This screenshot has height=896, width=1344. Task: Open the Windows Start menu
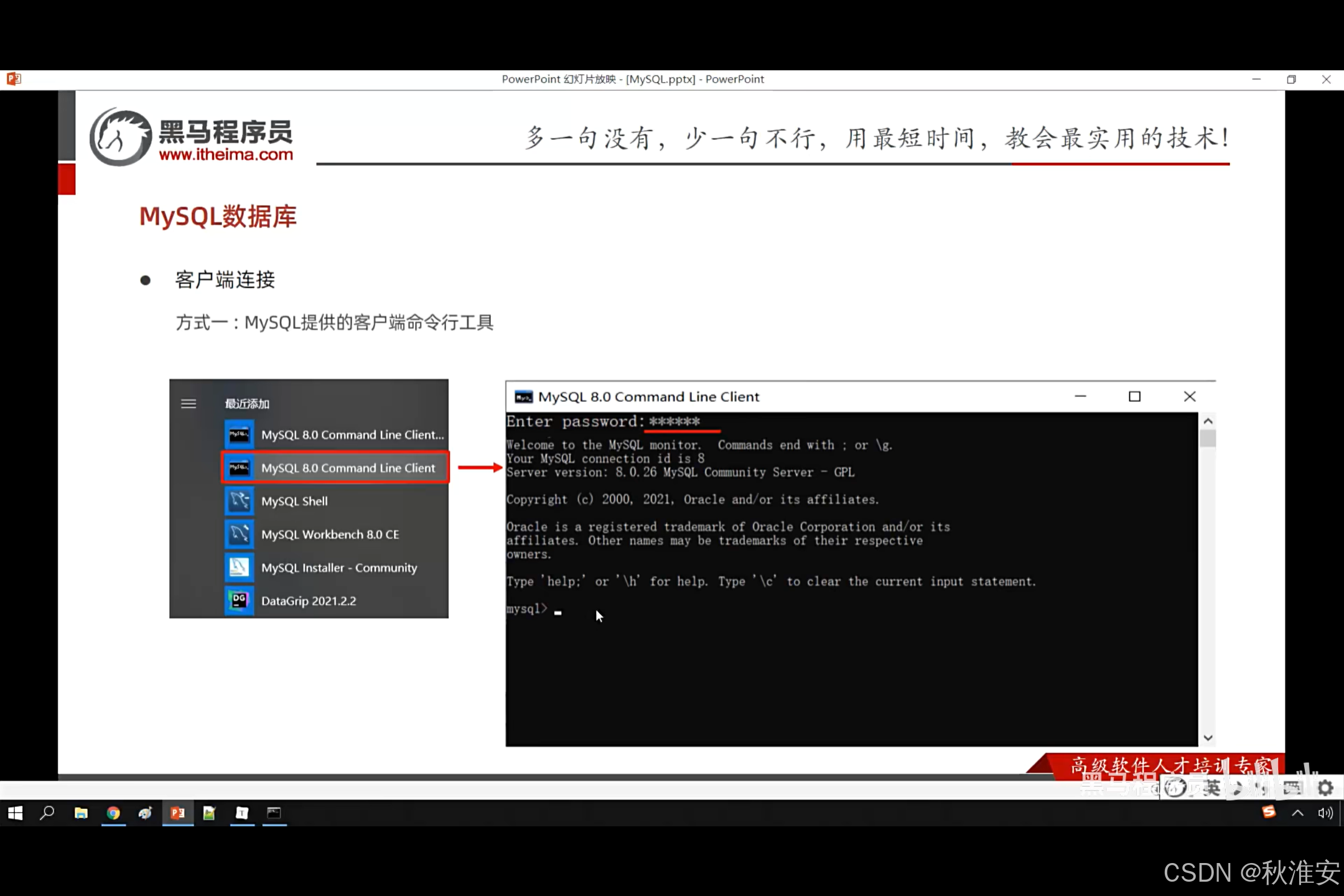[x=15, y=813]
